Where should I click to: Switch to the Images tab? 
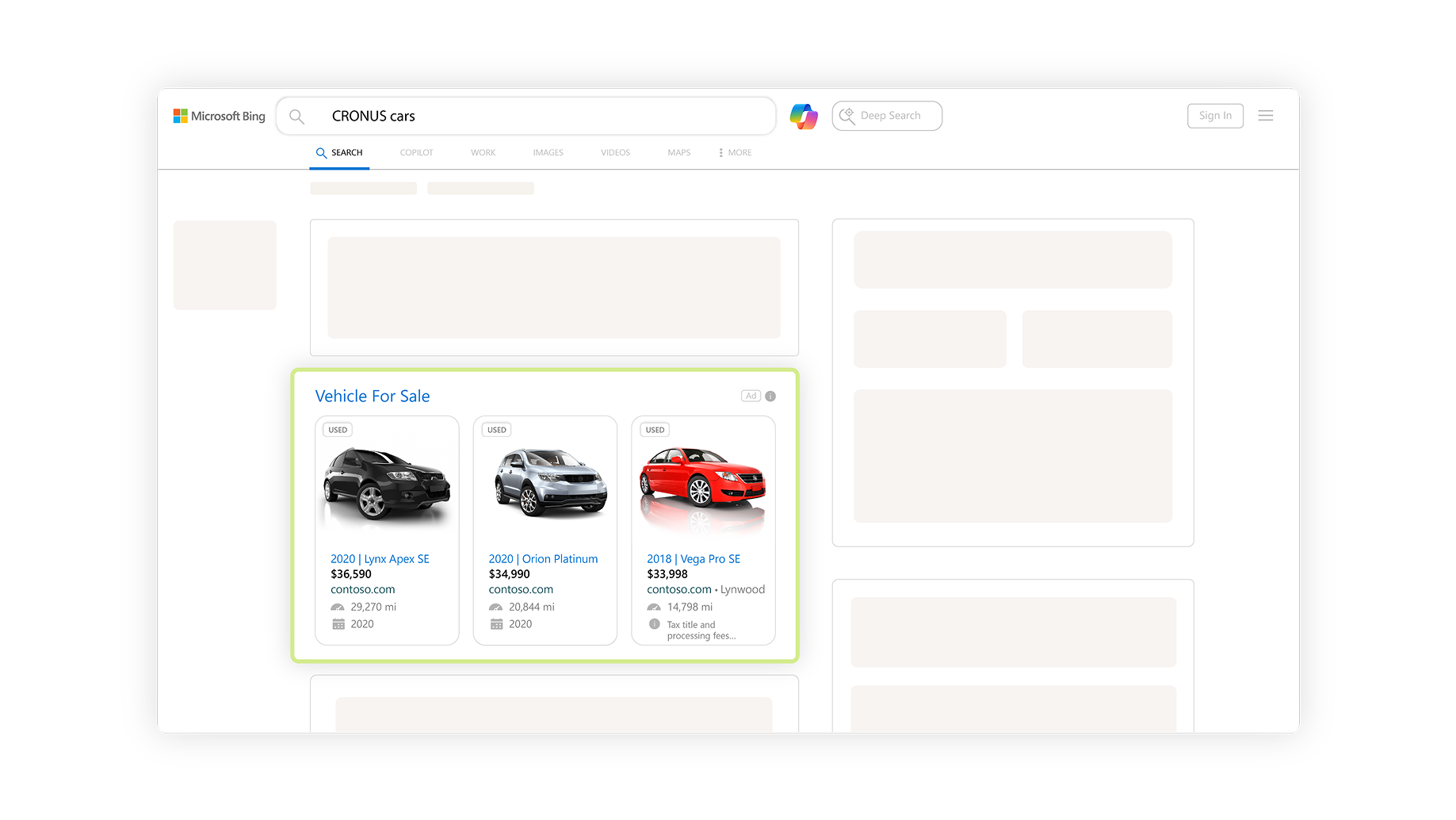click(548, 152)
